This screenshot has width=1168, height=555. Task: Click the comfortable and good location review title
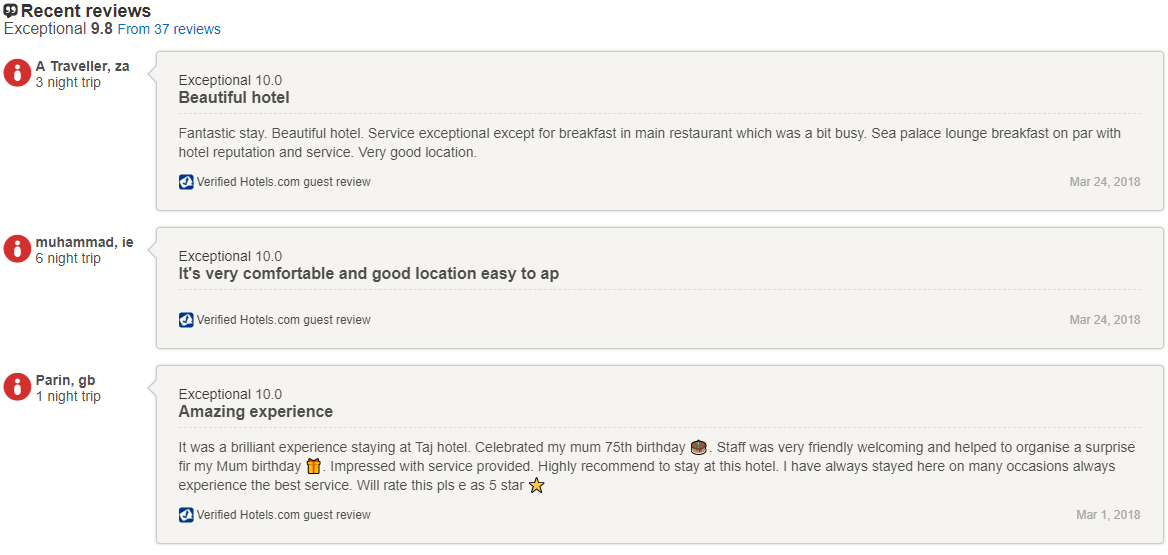click(x=369, y=274)
